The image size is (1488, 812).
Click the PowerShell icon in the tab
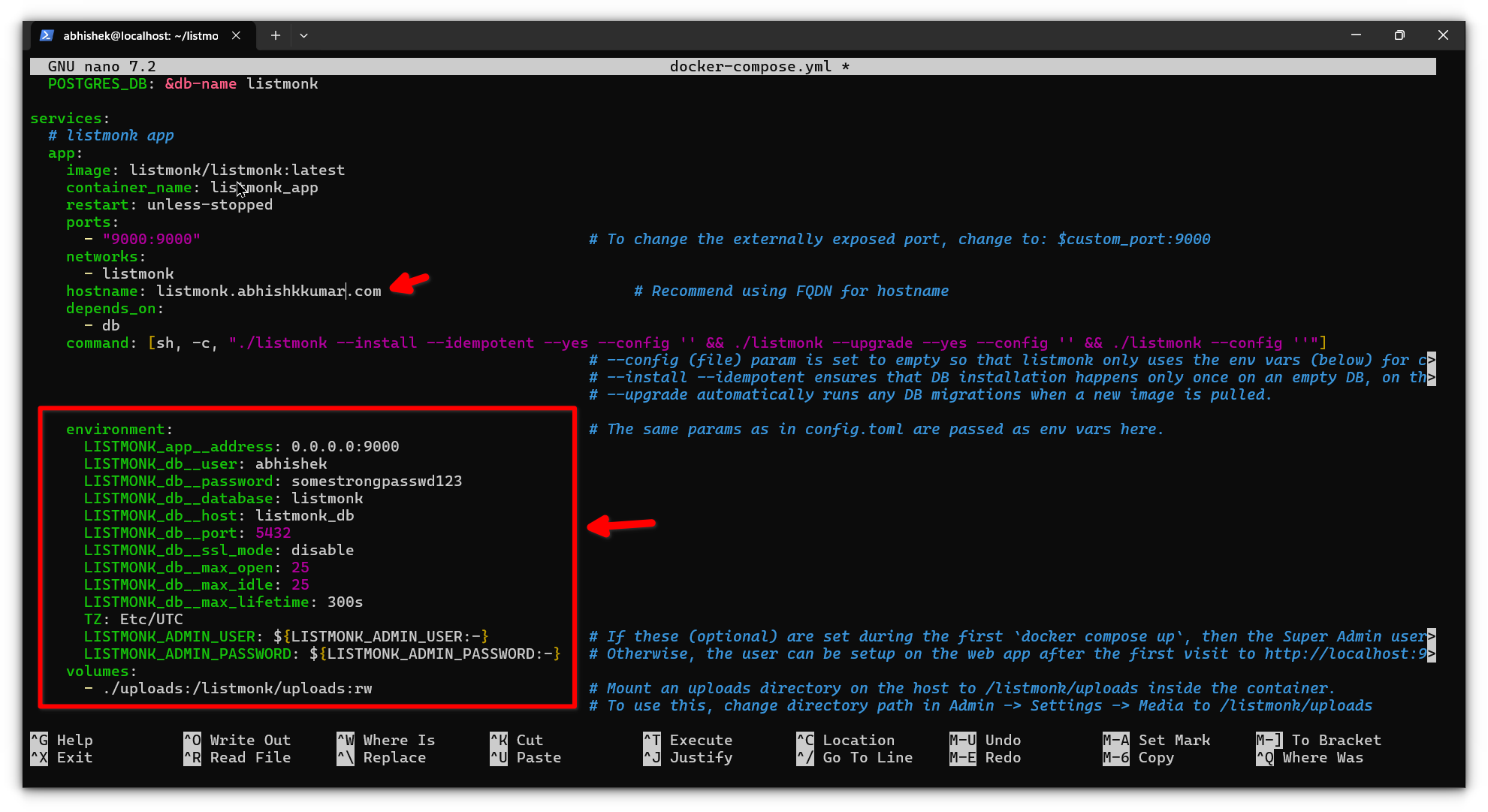pyautogui.click(x=47, y=35)
